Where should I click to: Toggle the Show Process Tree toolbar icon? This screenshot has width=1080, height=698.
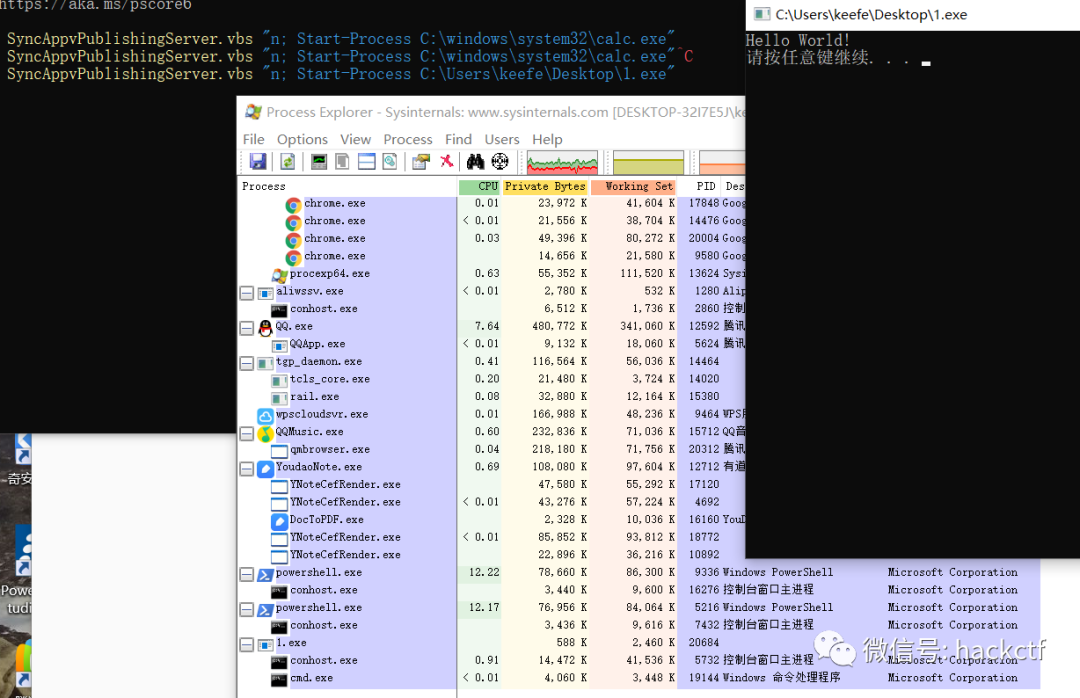342,162
